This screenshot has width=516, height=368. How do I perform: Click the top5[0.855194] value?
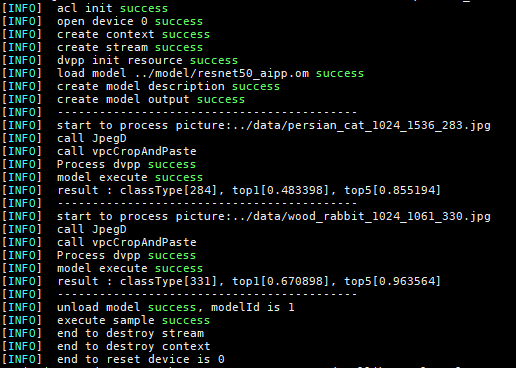(x=393, y=190)
